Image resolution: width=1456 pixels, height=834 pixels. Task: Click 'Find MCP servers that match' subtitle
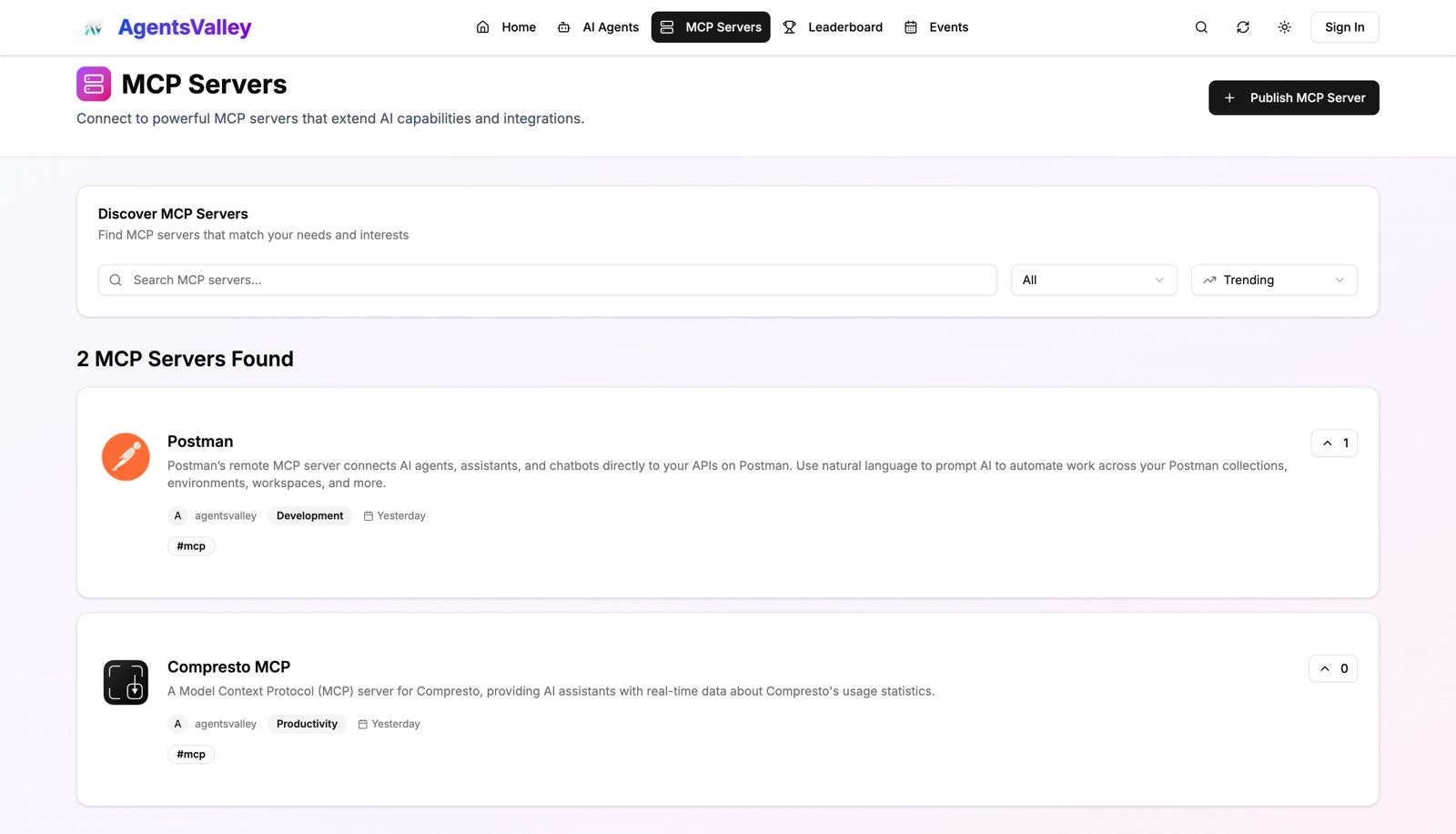point(253,235)
